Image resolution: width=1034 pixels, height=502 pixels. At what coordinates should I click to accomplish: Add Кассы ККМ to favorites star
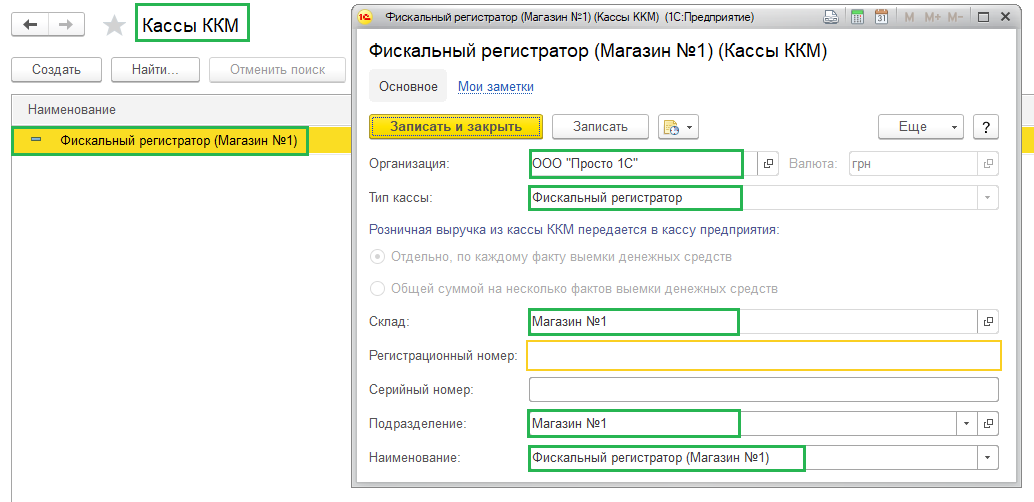click(x=115, y=26)
